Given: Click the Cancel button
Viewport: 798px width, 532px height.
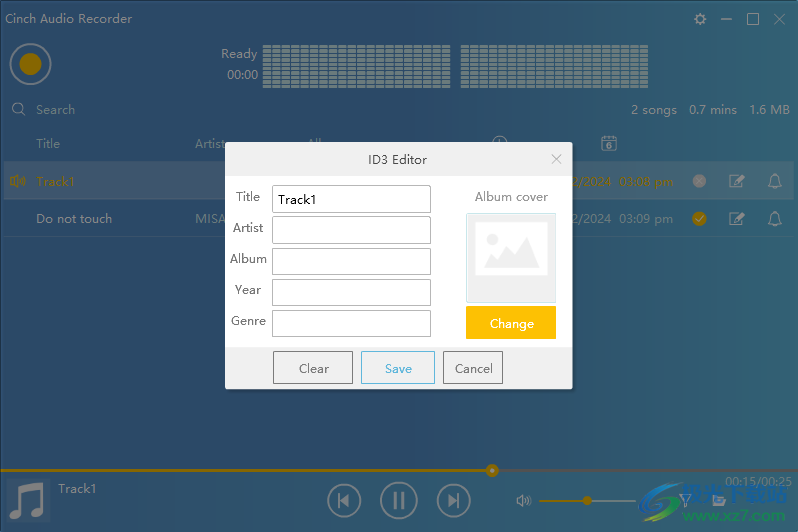Looking at the screenshot, I should [x=473, y=368].
